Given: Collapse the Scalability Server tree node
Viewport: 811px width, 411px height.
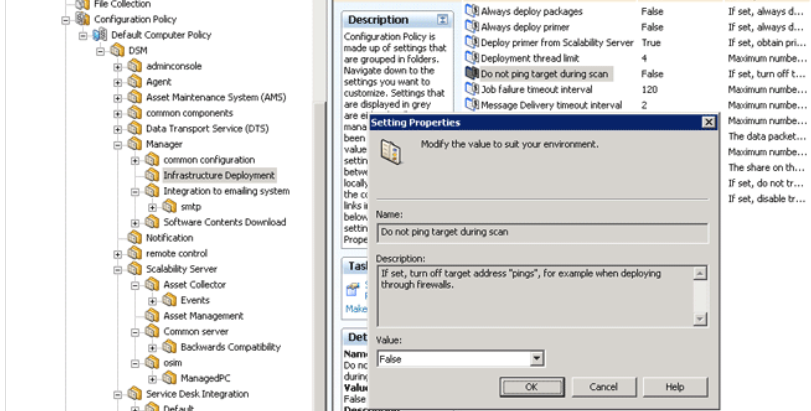Looking at the screenshot, I should [x=117, y=269].
